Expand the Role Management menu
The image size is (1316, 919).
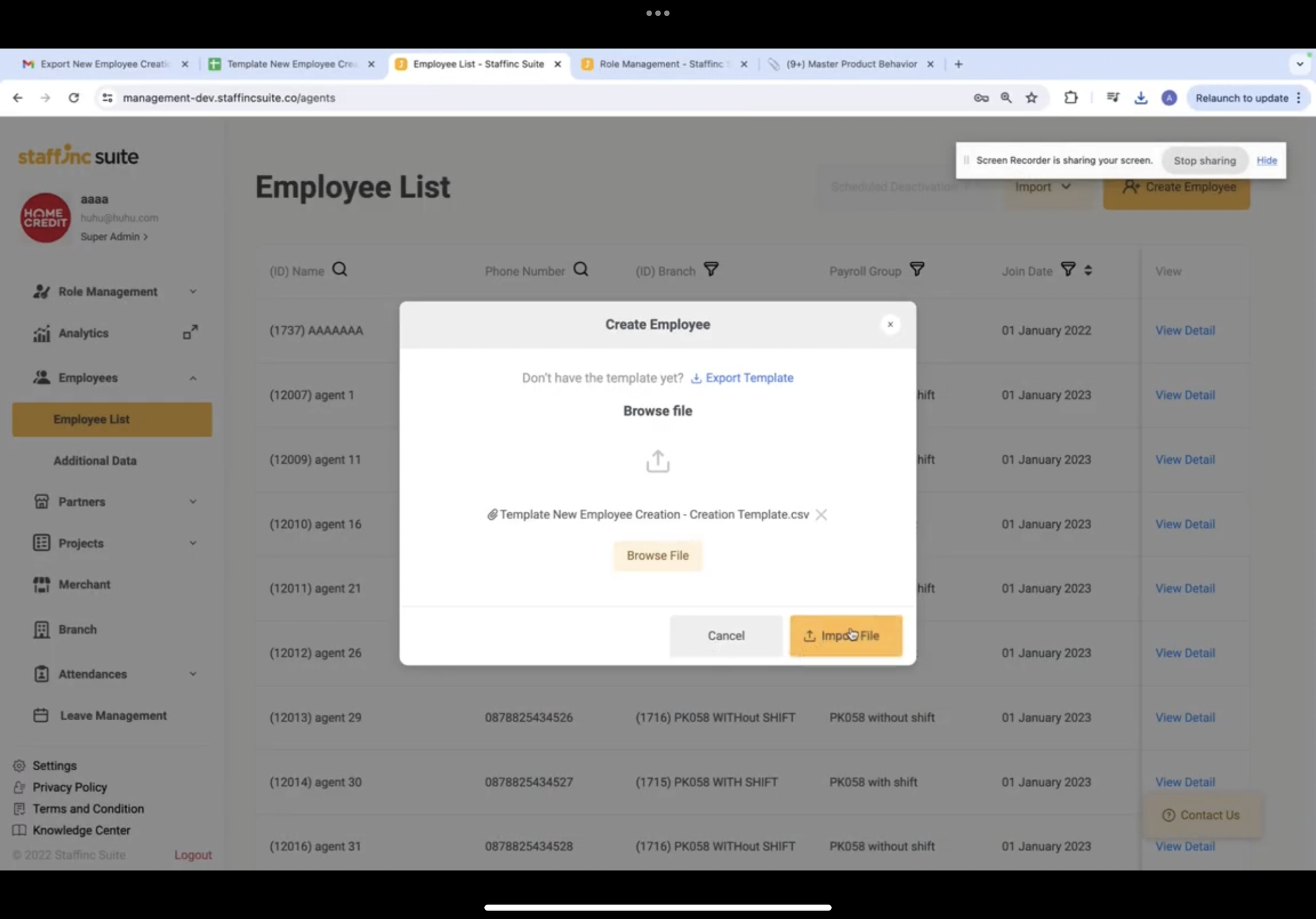[193, 291]
